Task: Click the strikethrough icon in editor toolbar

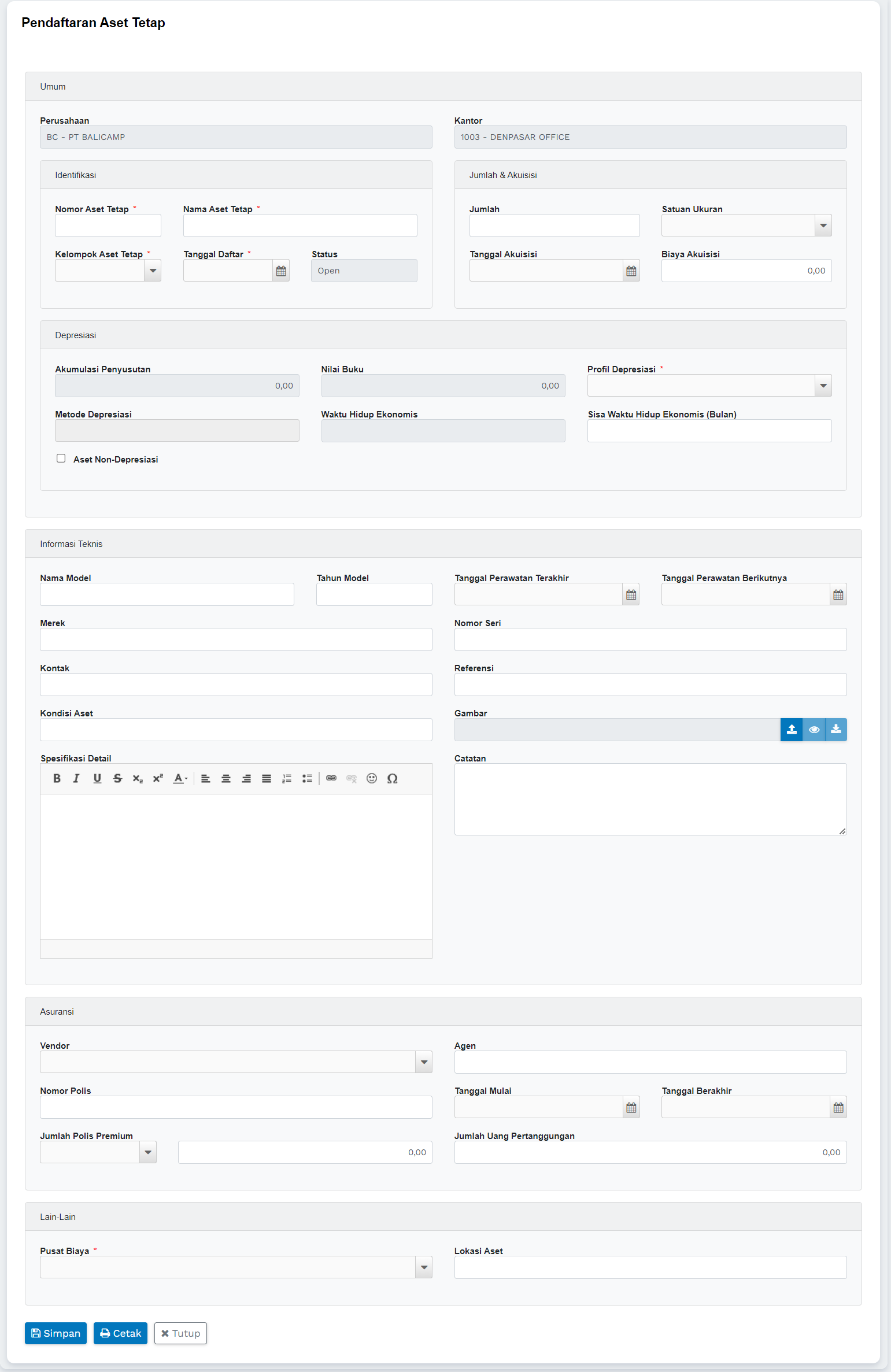Action: tap(117, 778)
